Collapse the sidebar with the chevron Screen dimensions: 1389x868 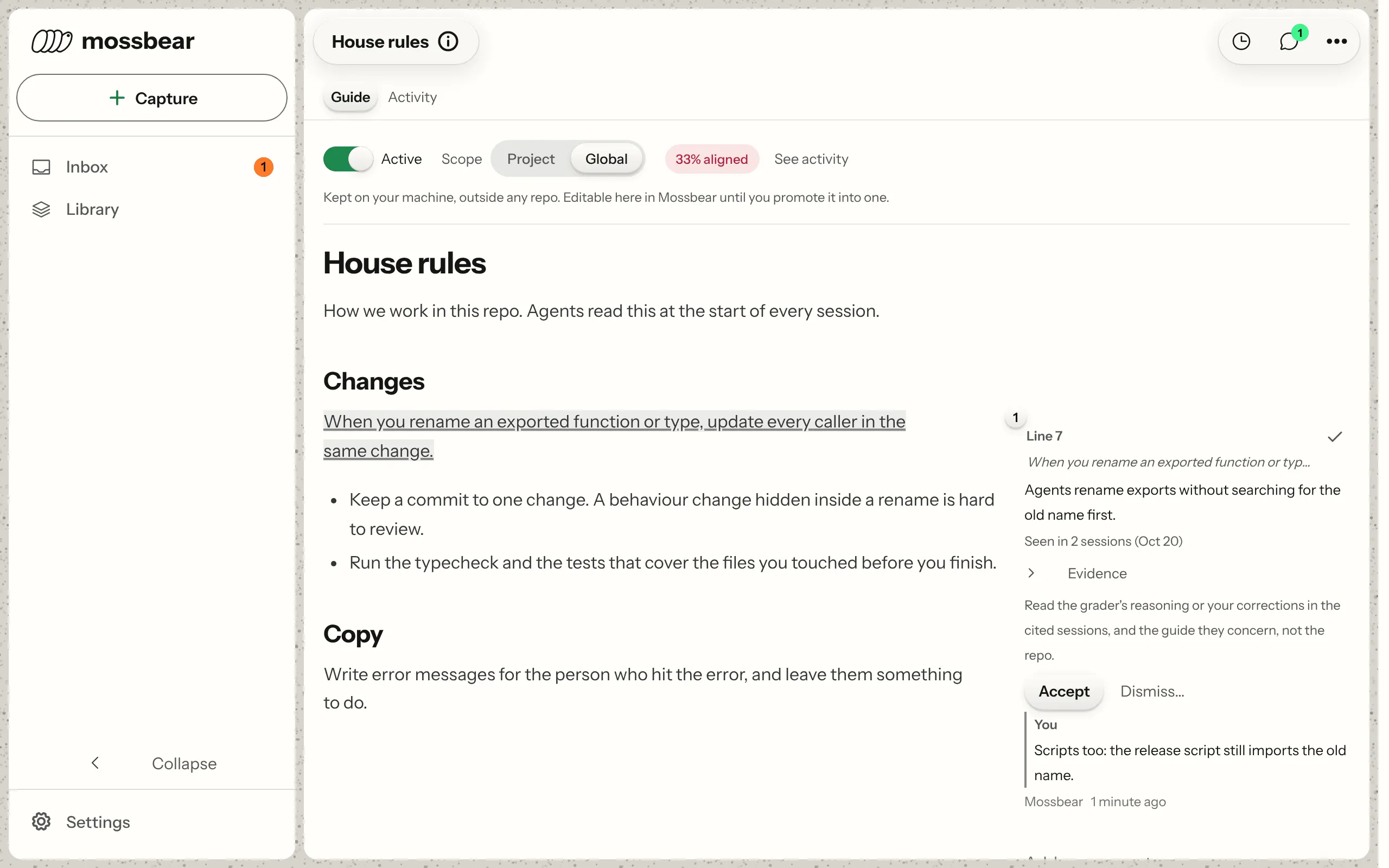click(95, 763)
